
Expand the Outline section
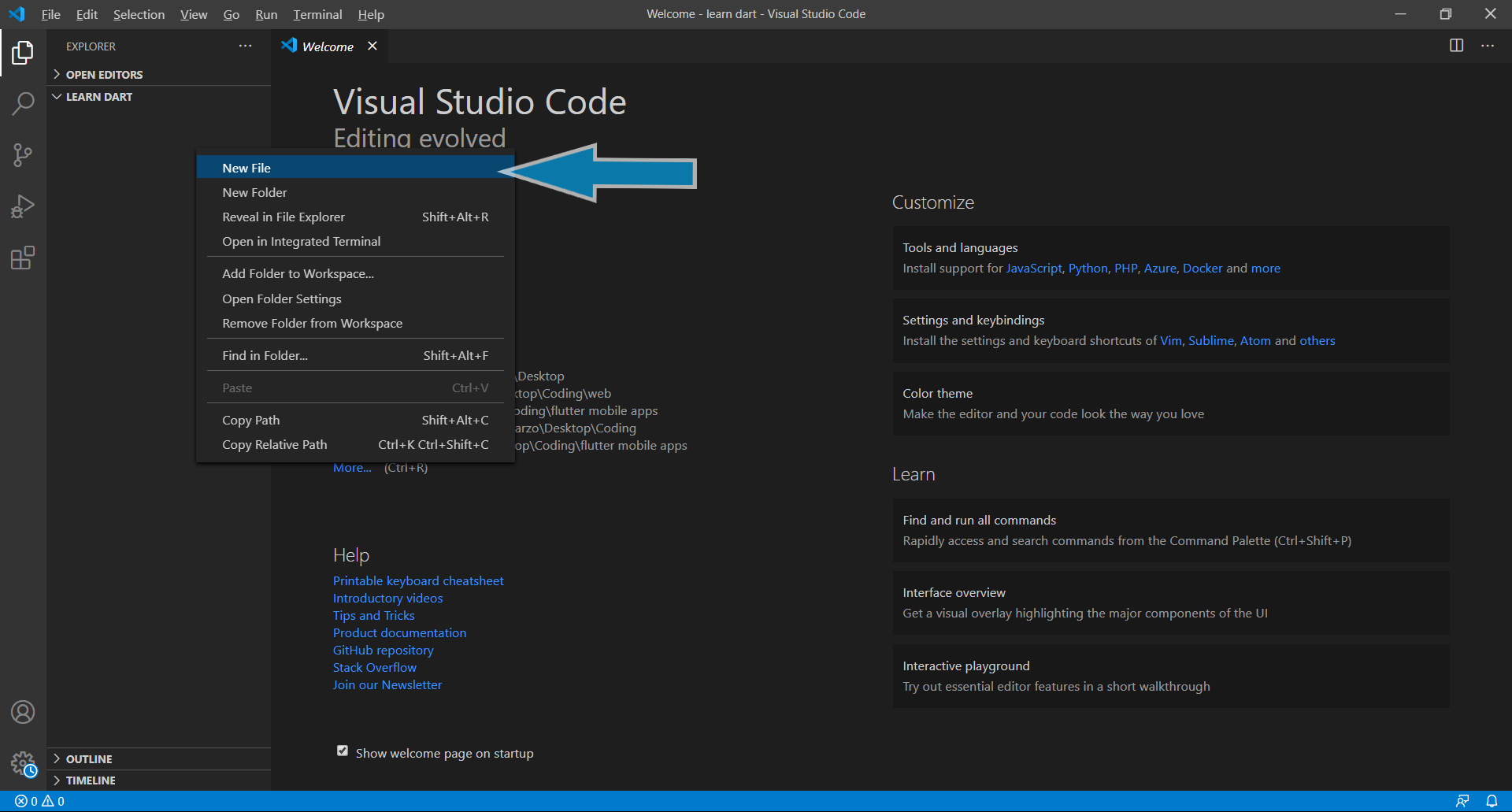(x=158, y=759)
